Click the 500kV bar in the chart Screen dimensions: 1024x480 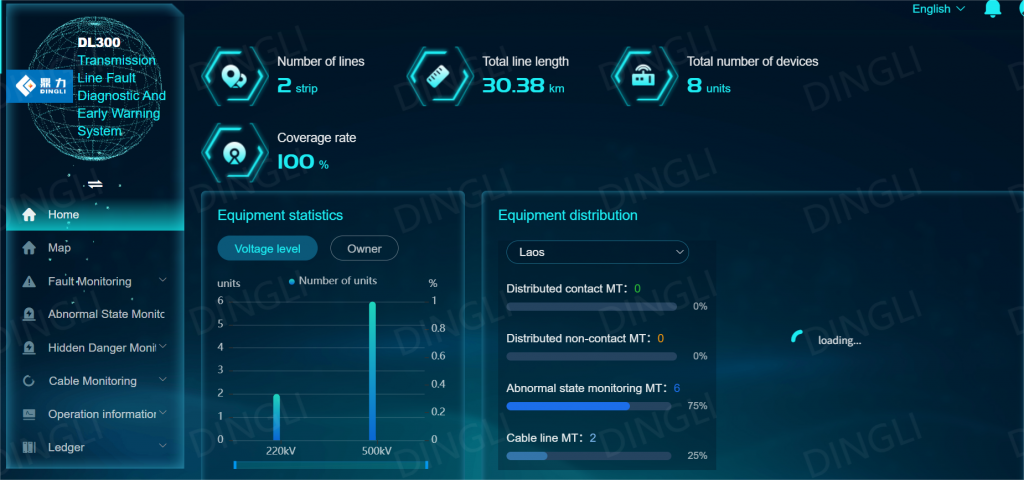point(373,370)
